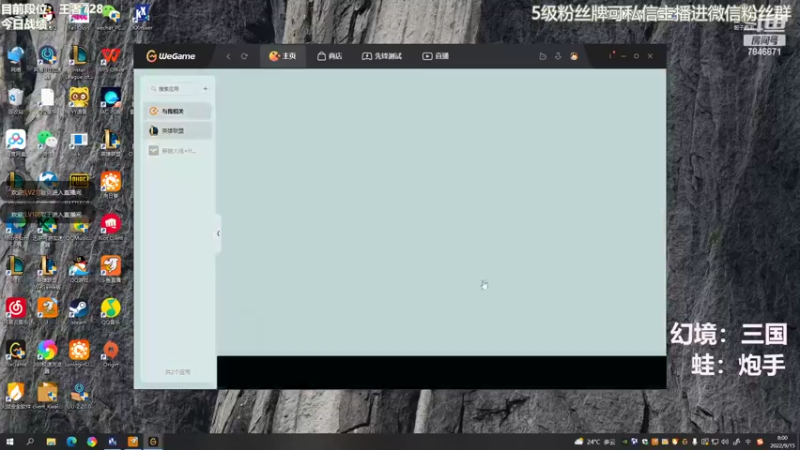Switch to the 商店 store tab
This screenshot has width=800, height=450.
click(x=330, y=56)
